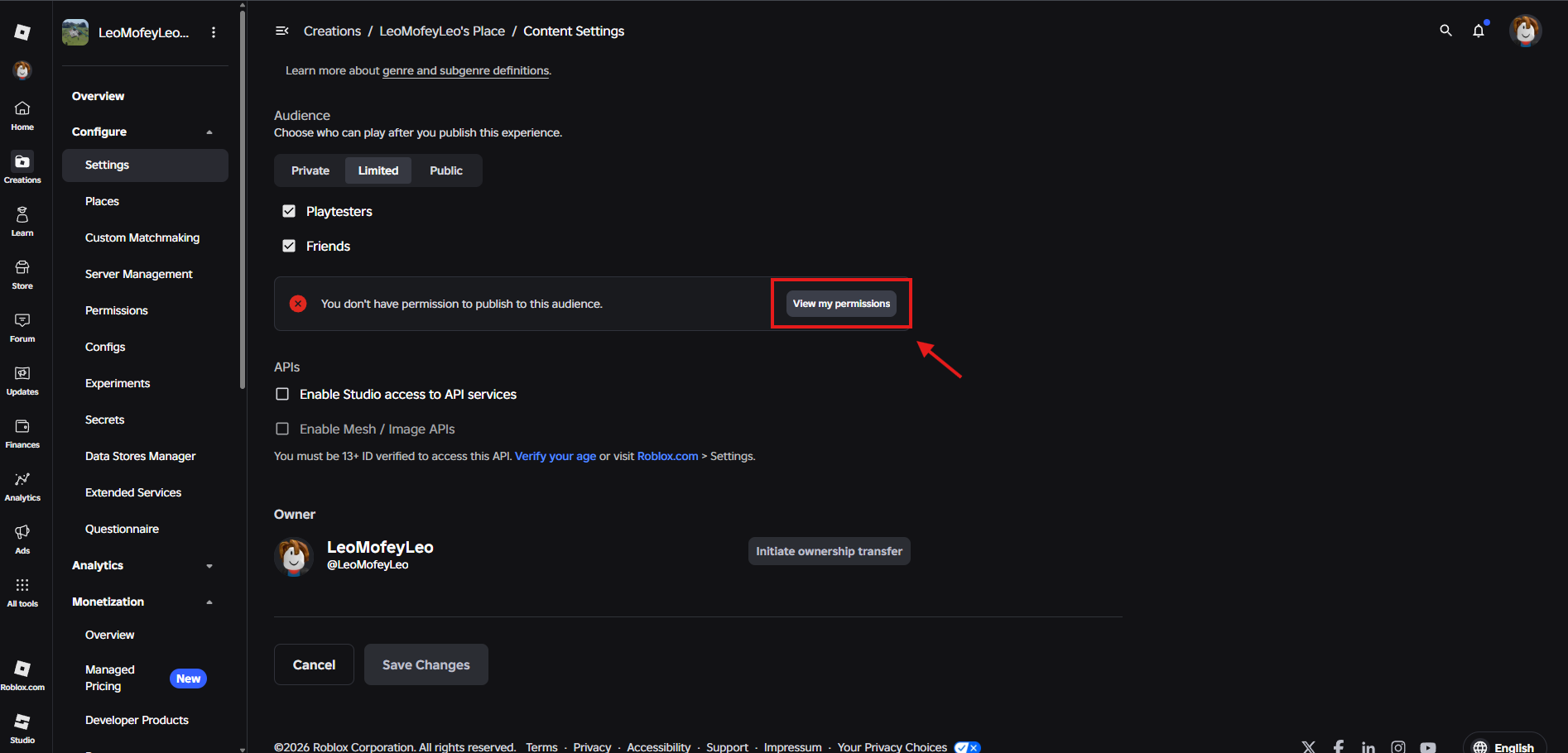
Task: Open the genre and subgenre definitions link
Action: pos(466,71)
